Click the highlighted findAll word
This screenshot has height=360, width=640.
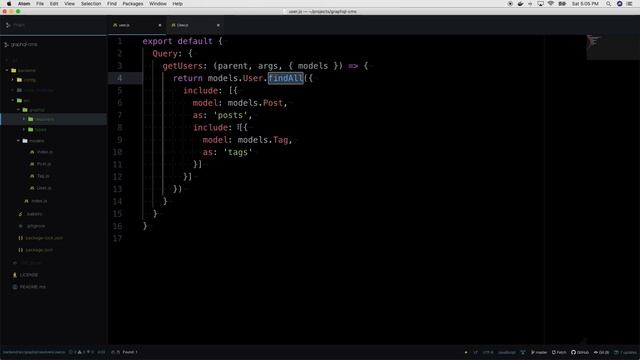[286, 78]
